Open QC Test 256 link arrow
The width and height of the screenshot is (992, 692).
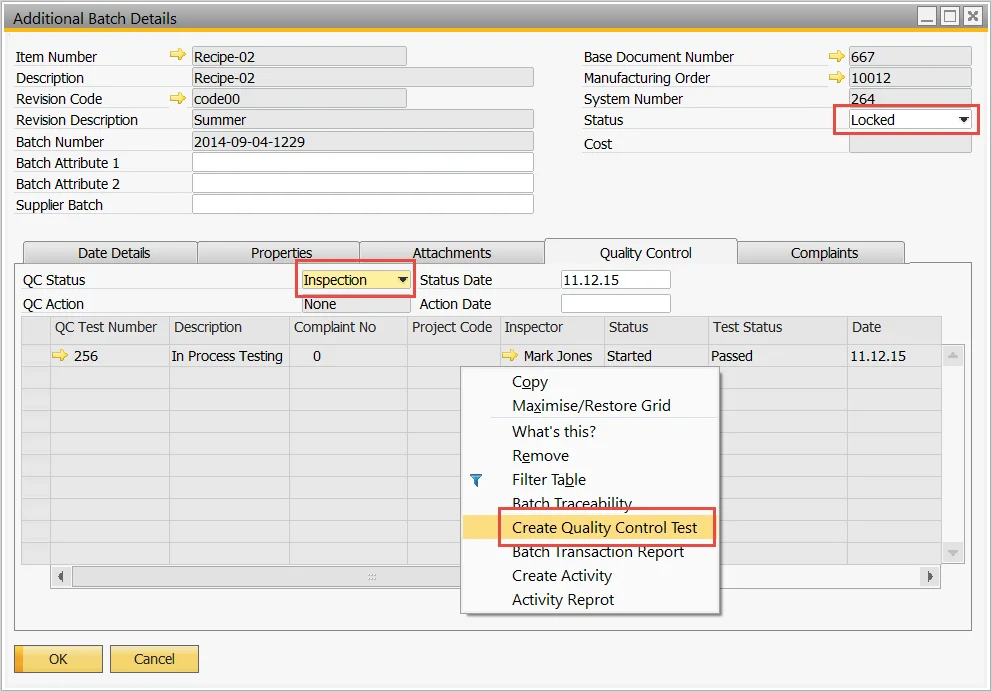coord(60,355)
